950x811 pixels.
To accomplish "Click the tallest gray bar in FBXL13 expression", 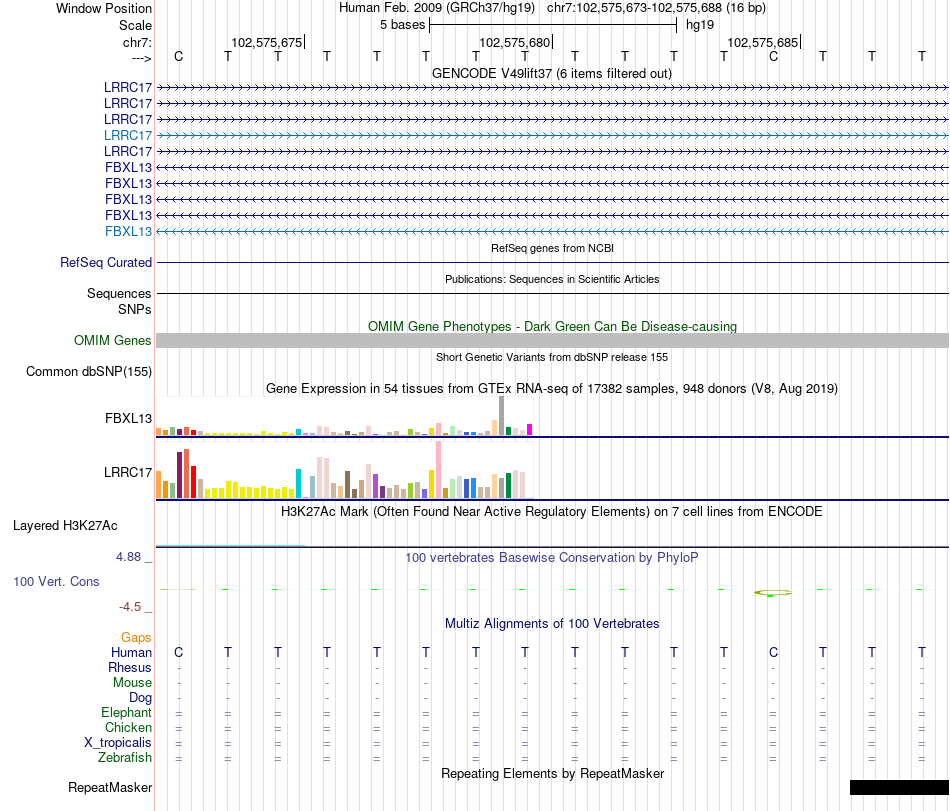I will click(x=502, y=415).
